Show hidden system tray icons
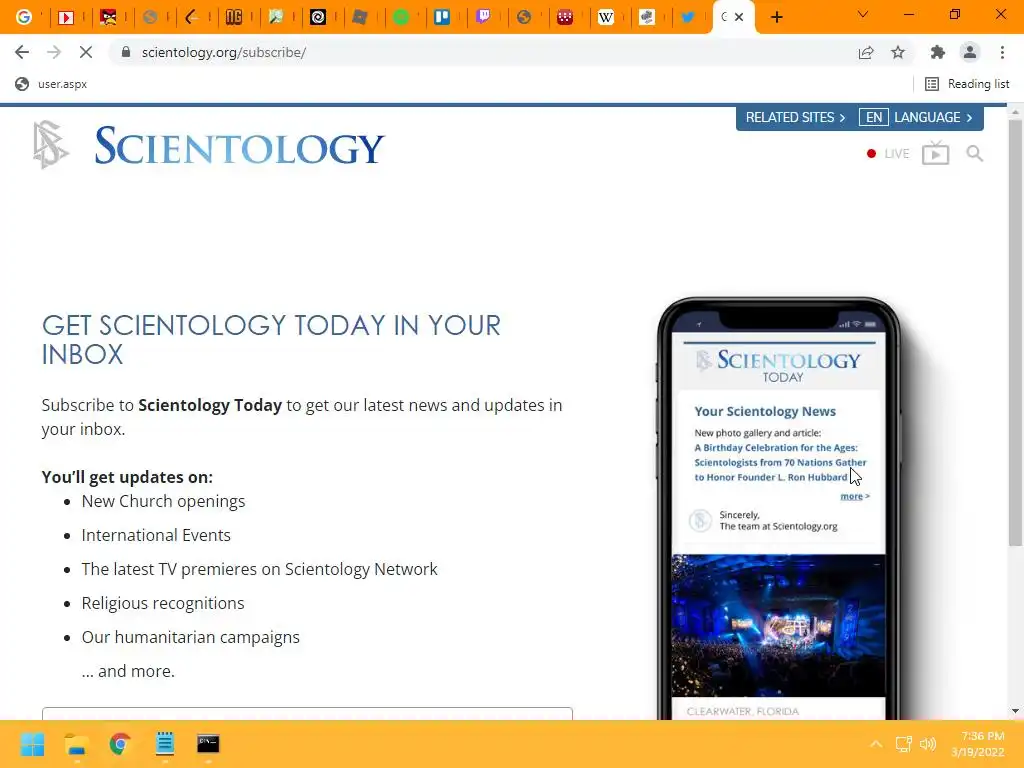The height and width of the screenshot is (768, 1024). [x=876, y=744]
